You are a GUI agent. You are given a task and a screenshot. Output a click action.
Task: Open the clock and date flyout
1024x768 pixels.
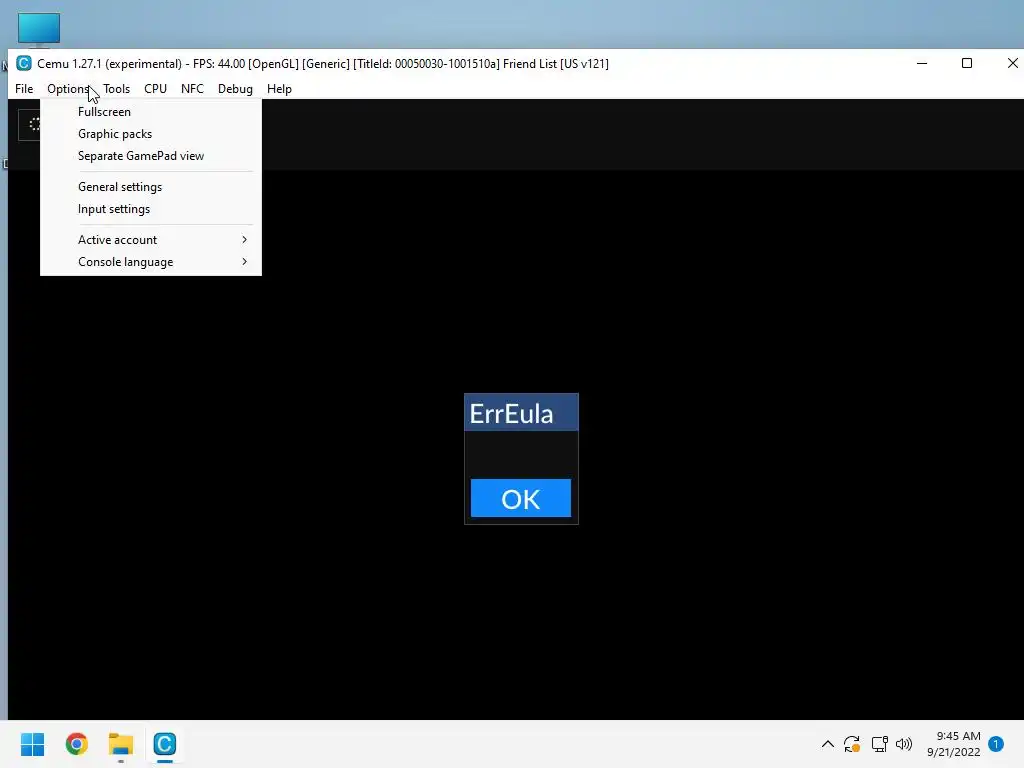[954, 744]
